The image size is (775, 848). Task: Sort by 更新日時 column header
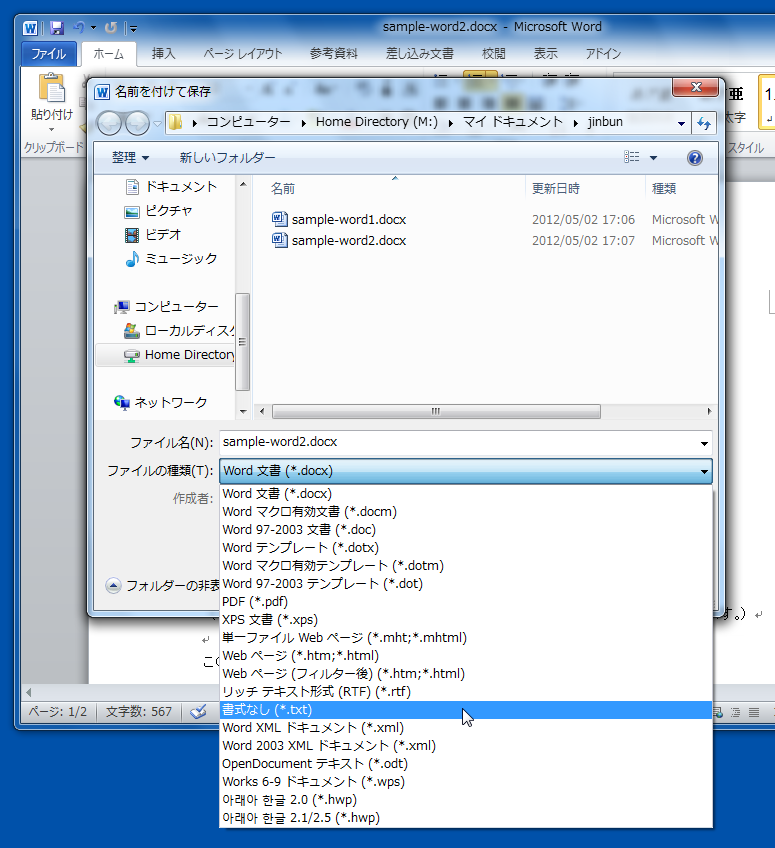click(x=555, y=188)
